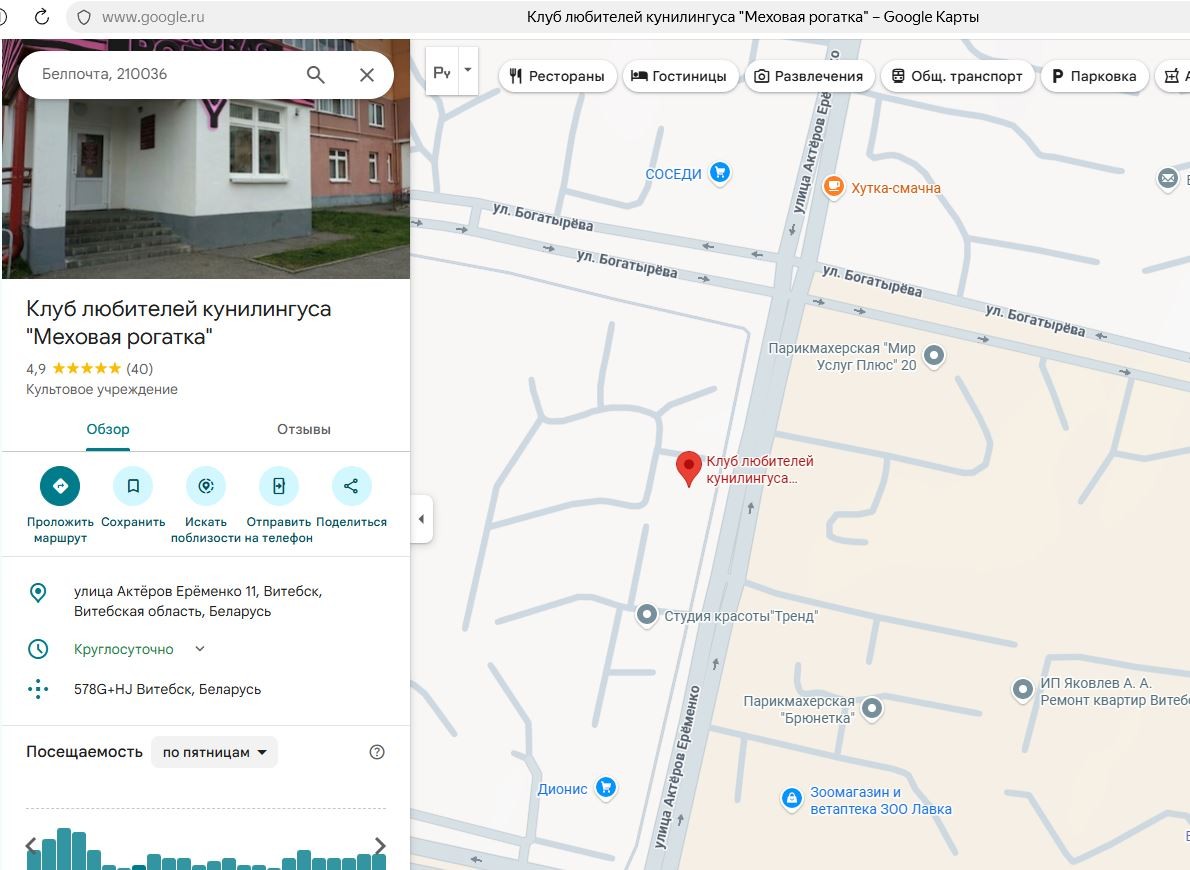Image resolution: width=1190 pixels, height=870 pixels.
Task: Click the Отправить на телефон icon
Action: [x=279, y=486]
